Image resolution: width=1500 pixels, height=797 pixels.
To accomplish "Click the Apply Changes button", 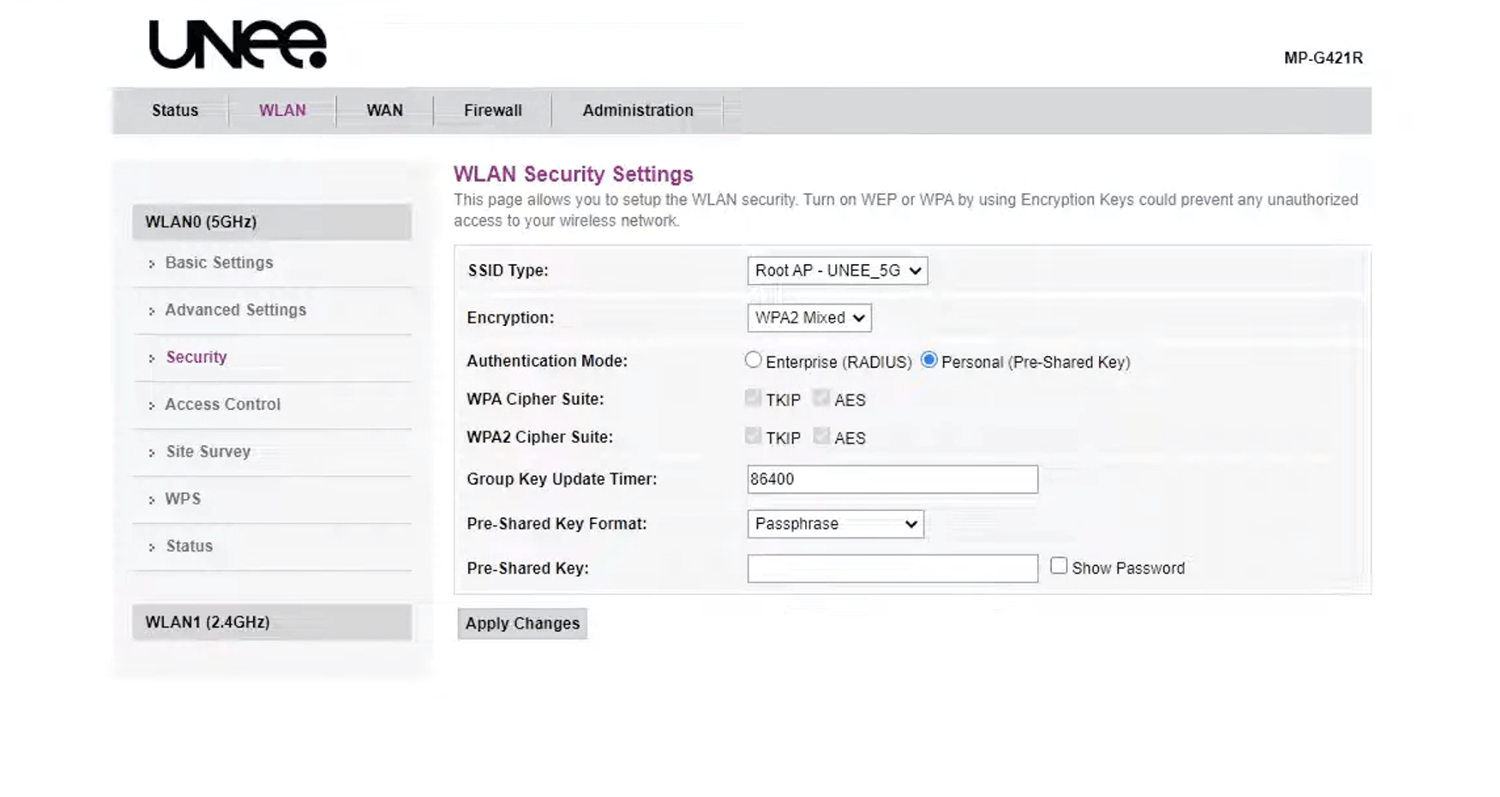I will click(x=522, y=623).
